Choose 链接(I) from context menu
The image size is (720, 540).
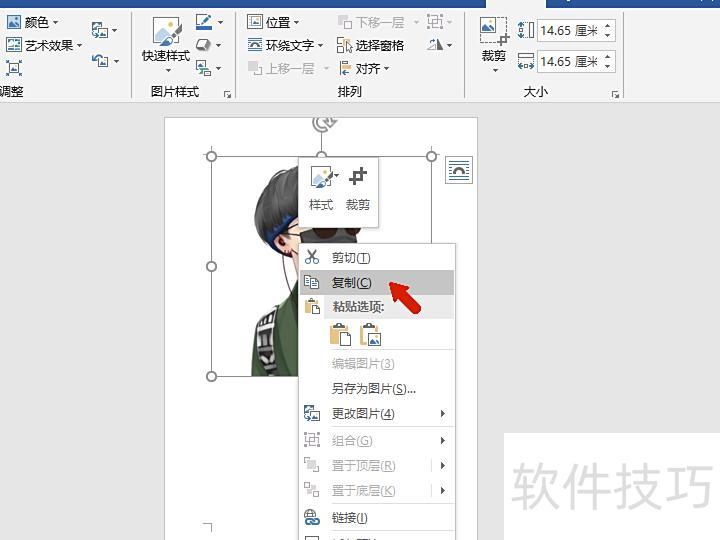point(377,518)
